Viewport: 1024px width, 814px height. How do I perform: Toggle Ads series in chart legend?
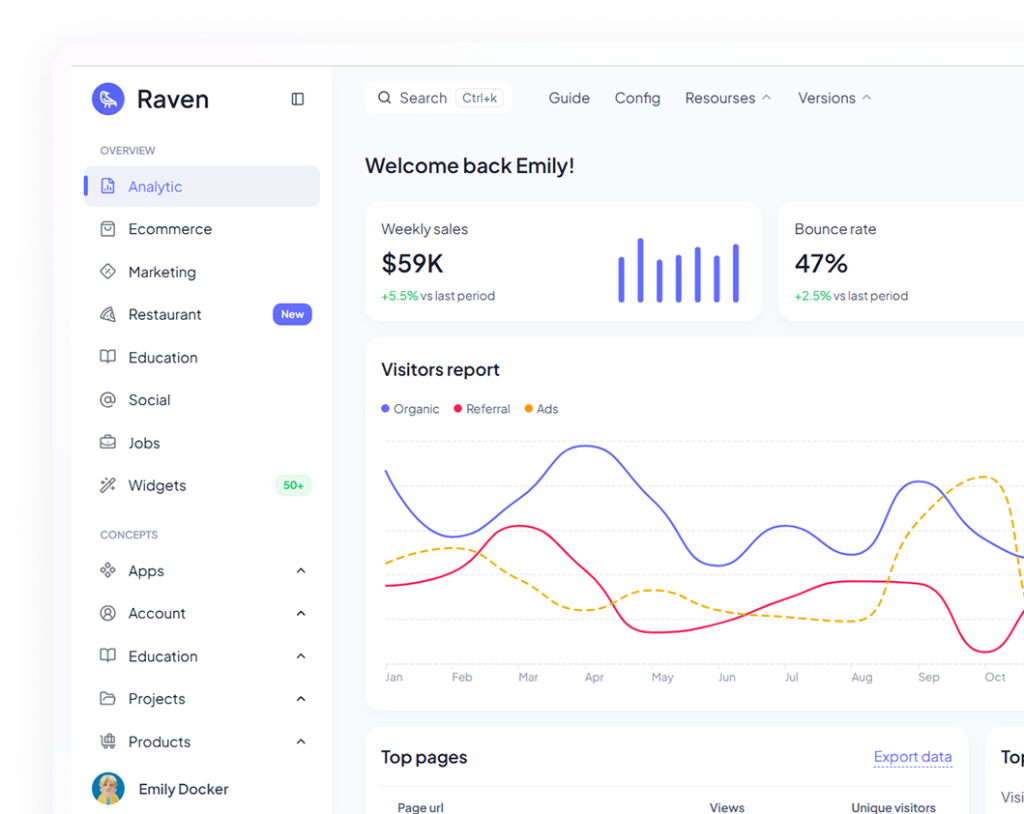coord(542,409)
